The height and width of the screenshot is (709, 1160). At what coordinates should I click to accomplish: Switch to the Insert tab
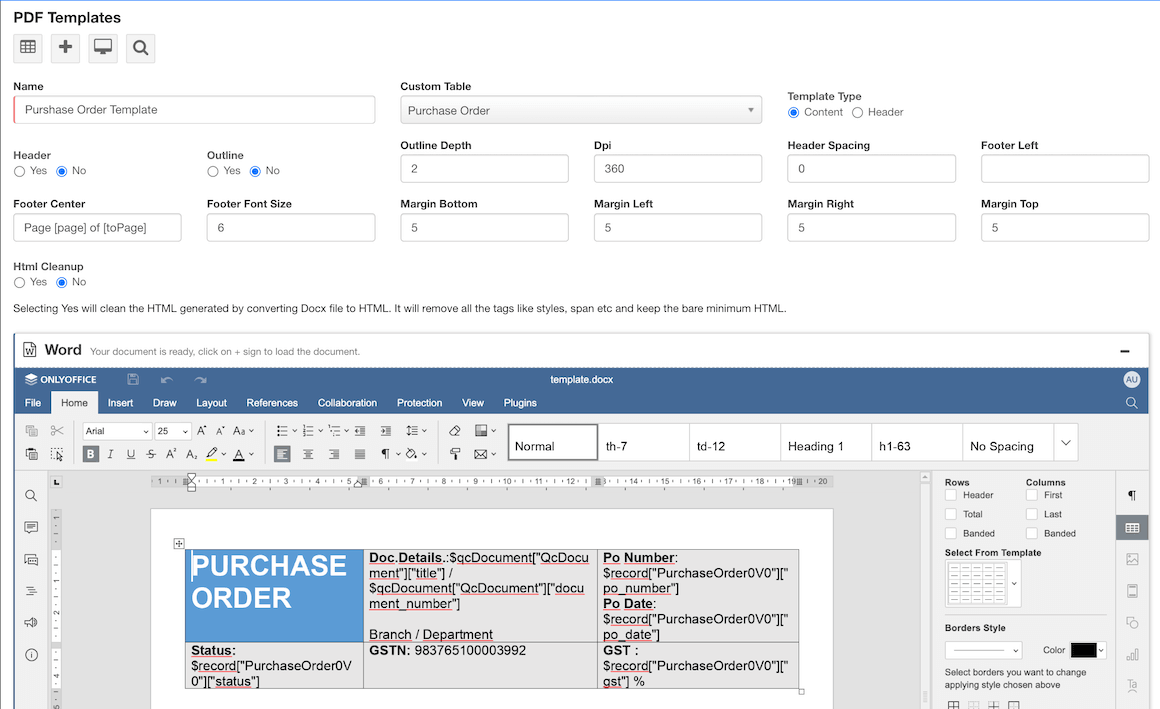(120, 403)
